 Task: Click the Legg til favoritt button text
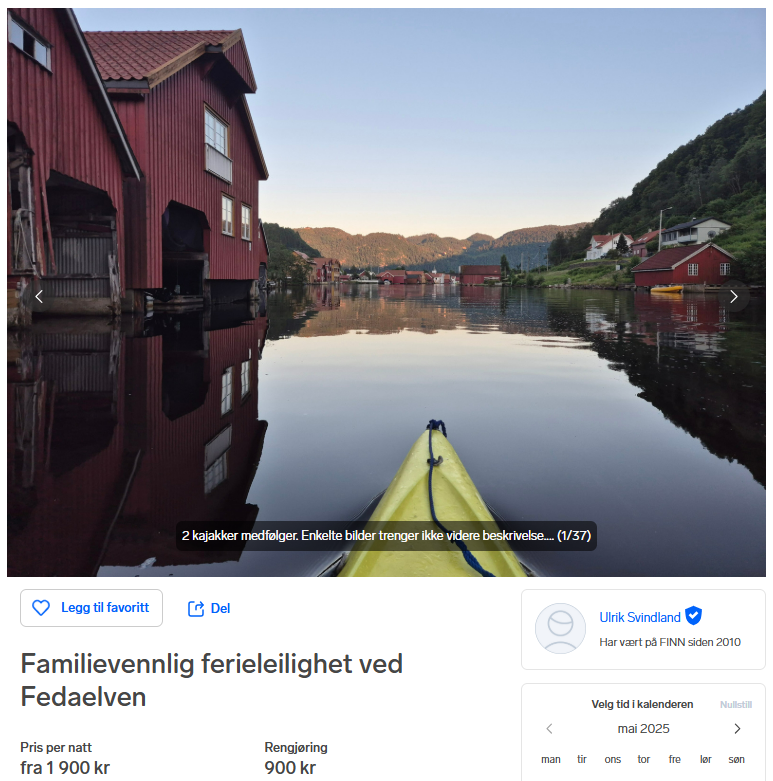(x=105, y=608)
